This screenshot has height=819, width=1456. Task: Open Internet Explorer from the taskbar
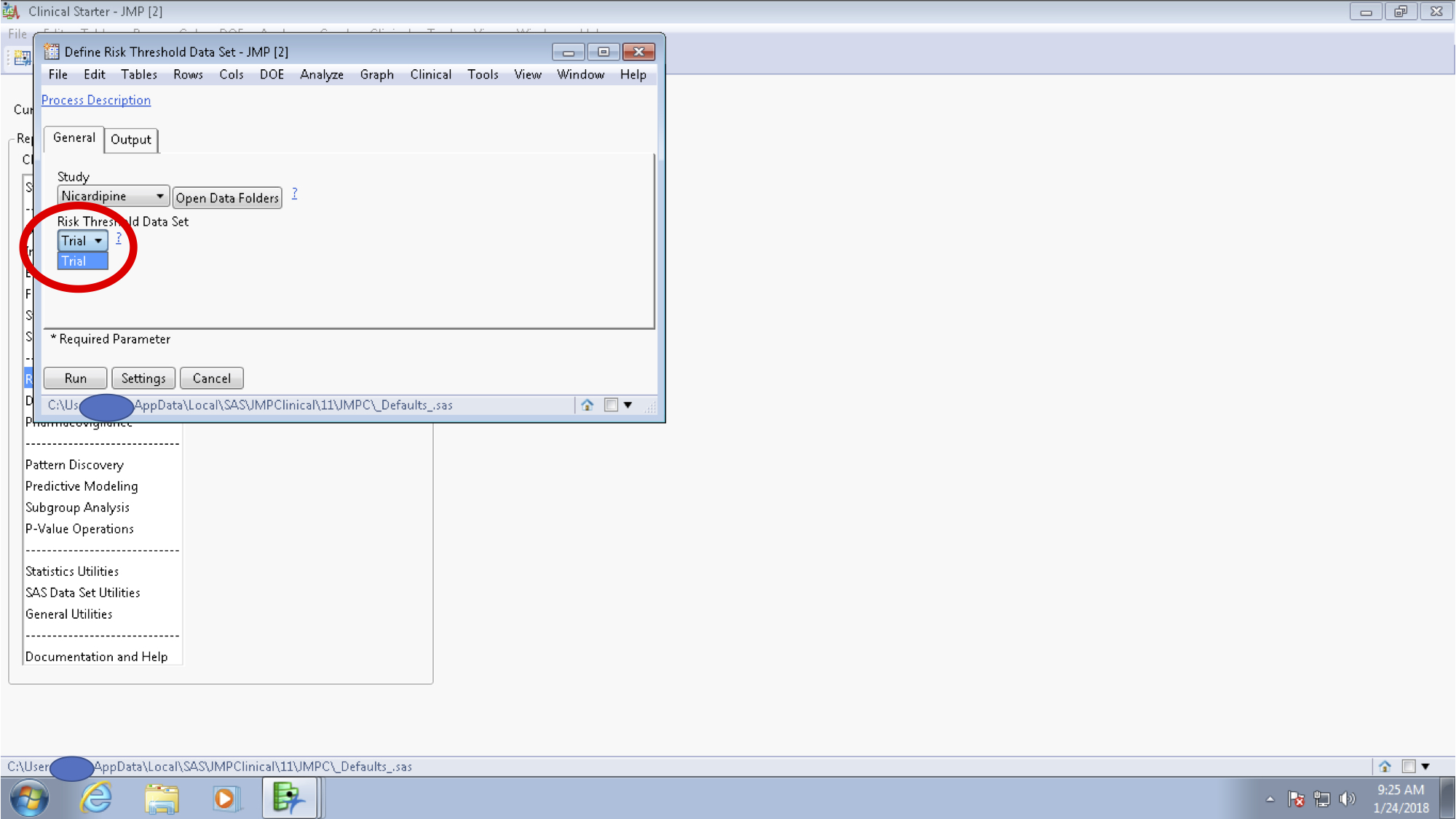[x=96, y=798]
